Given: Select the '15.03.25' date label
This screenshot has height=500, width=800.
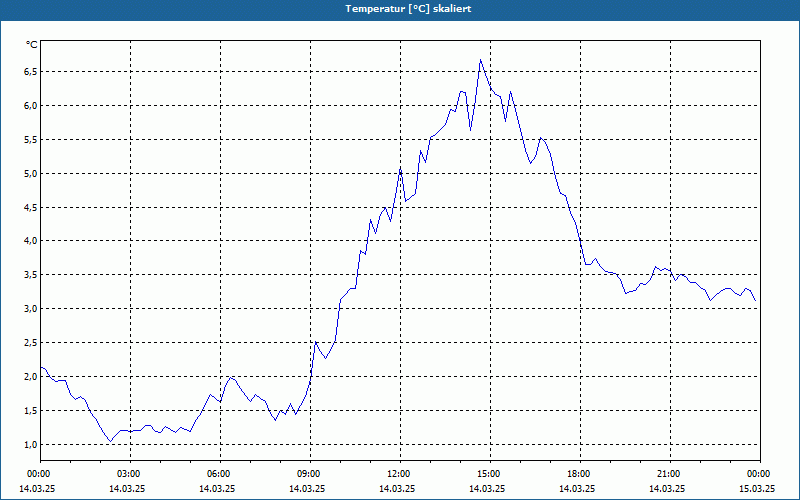Looking at the screenshot, I should [757, 488].
